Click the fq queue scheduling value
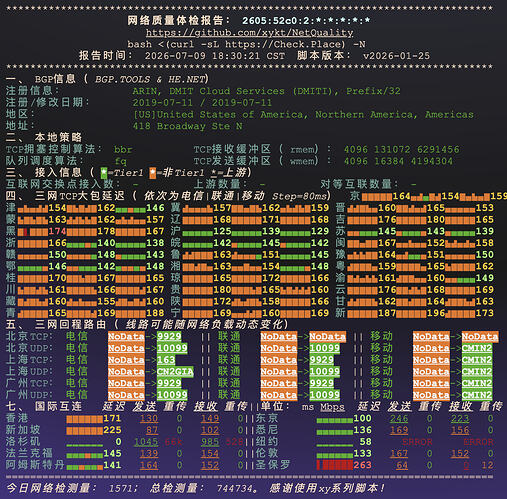507x499 pixels. 120,161
